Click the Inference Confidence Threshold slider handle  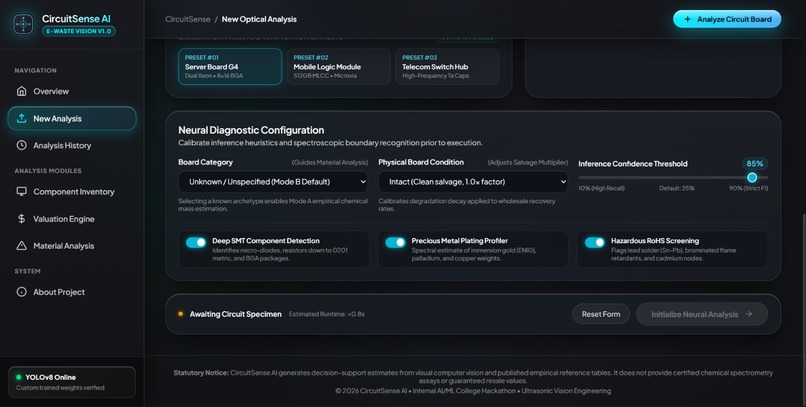(752, 177)
